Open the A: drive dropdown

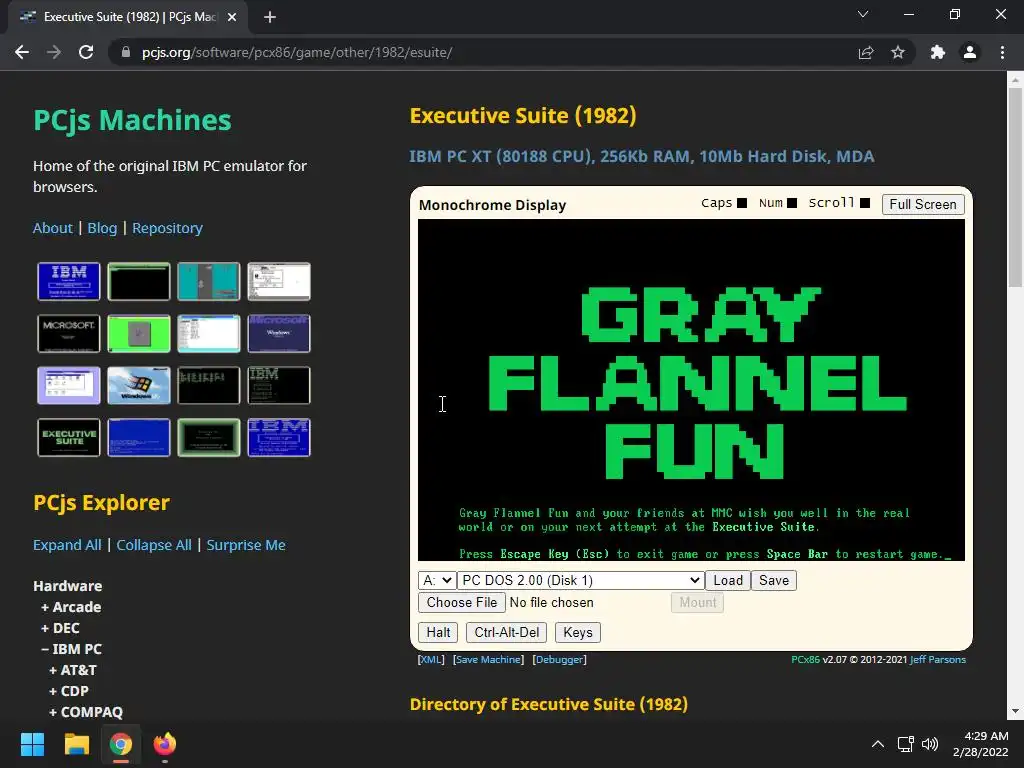[x=437, y=580]
